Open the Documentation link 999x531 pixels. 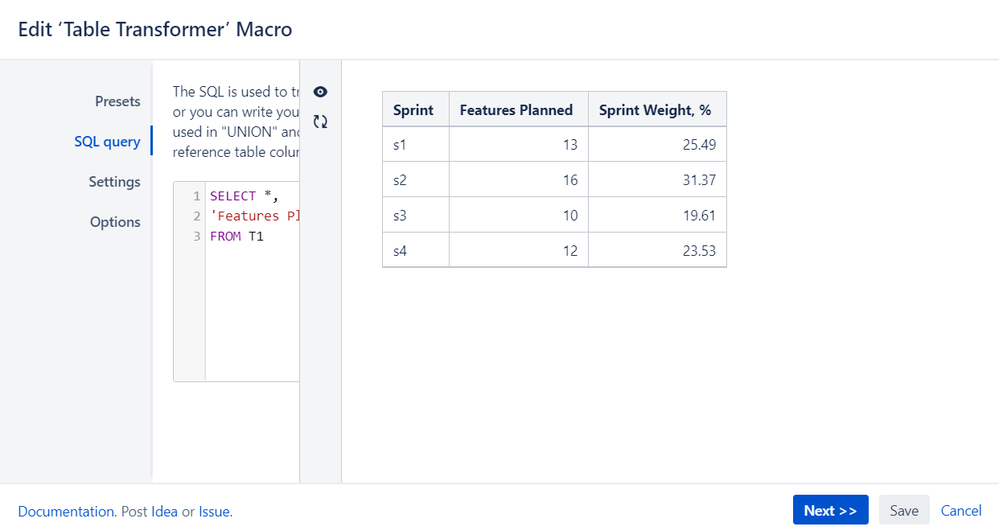point(66,511)
